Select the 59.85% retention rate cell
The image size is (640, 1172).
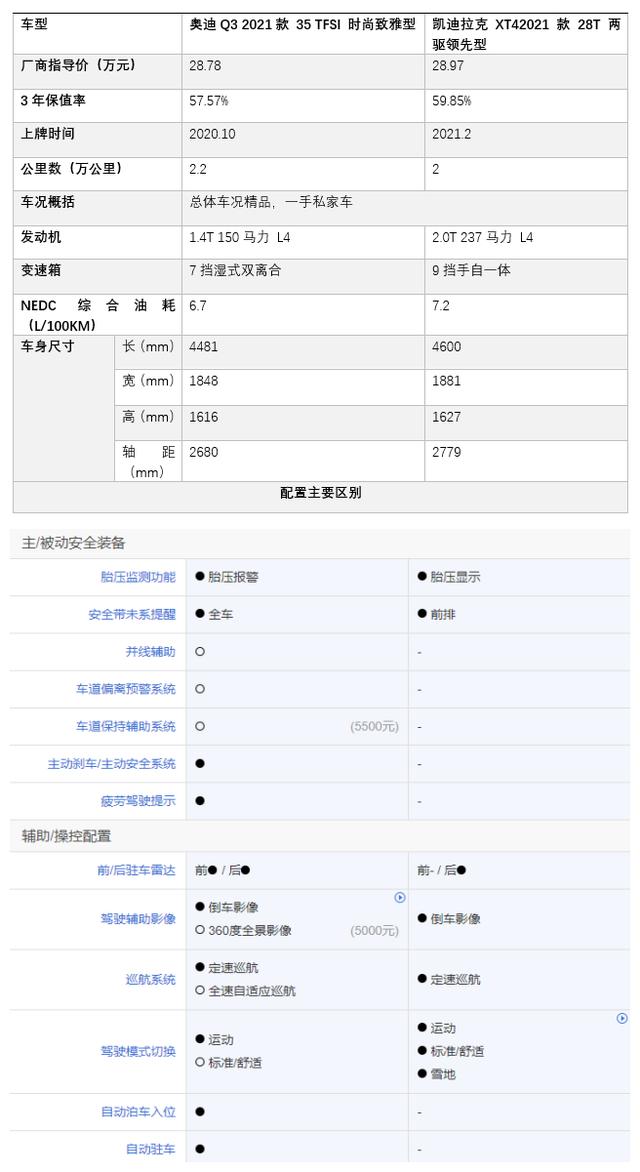point(526,106)
